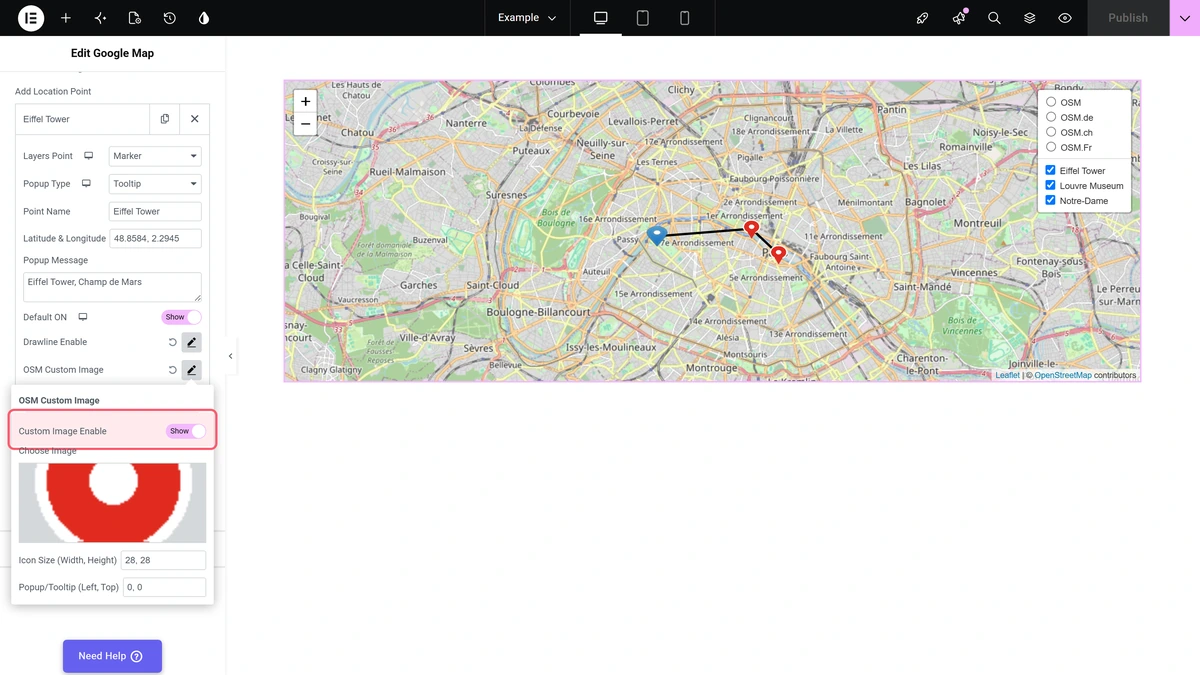Open the page settings document icon
The image size is (1200, 675).
coord(135,18)
